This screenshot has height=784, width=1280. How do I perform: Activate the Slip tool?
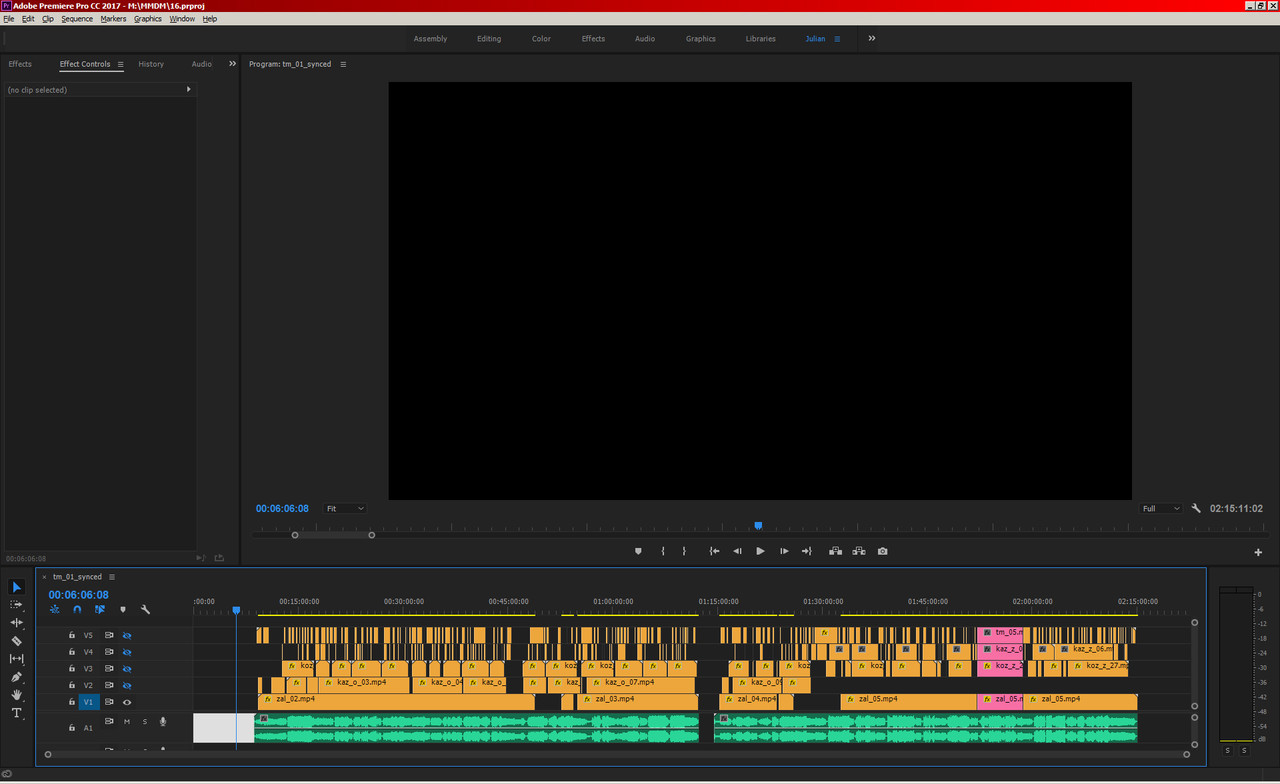click(x=17, y=659)
